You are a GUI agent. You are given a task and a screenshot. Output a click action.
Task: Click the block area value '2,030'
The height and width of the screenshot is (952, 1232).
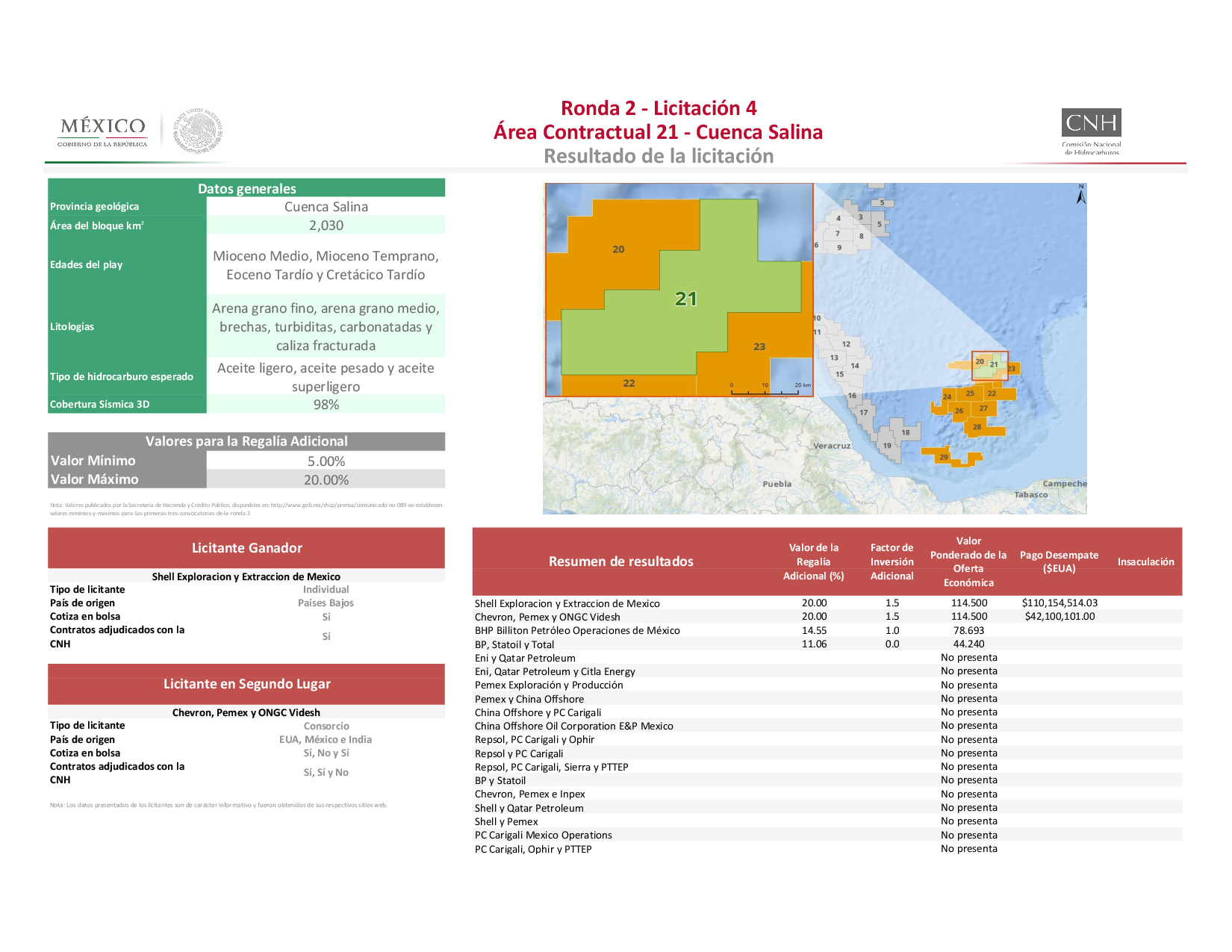coord(326,225)
